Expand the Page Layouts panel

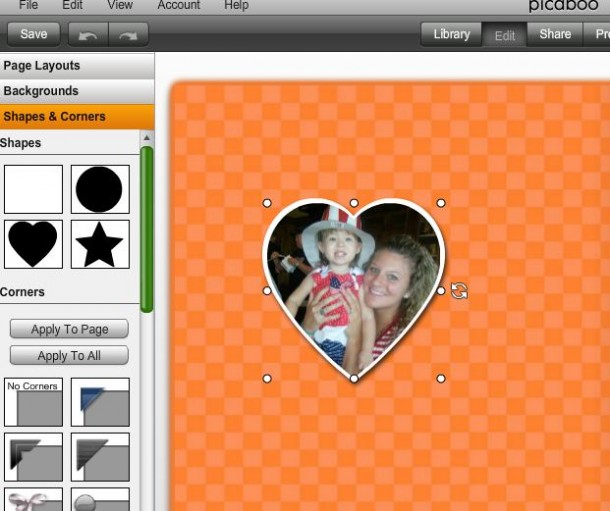[77, 66]
